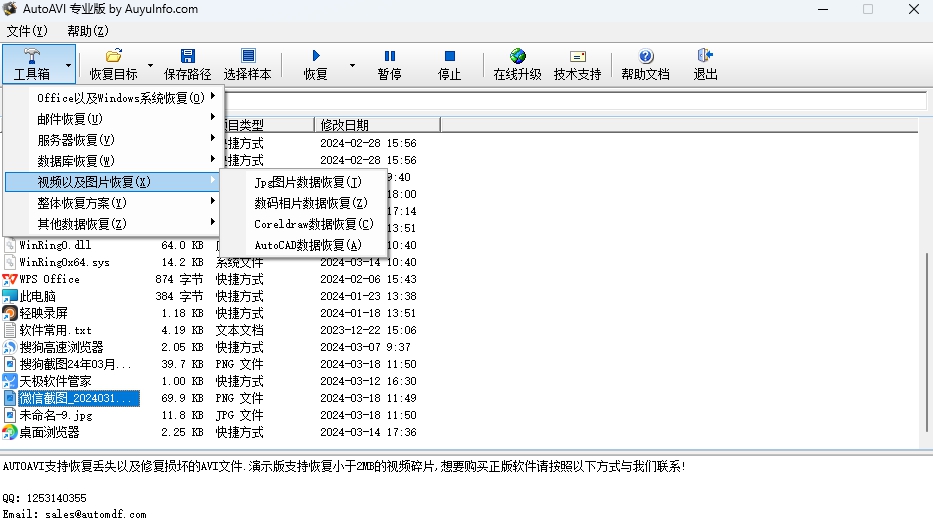Click date 2024-03-18 11:49 cell
The width and height of the screenshot is (933, 521).
368,398
